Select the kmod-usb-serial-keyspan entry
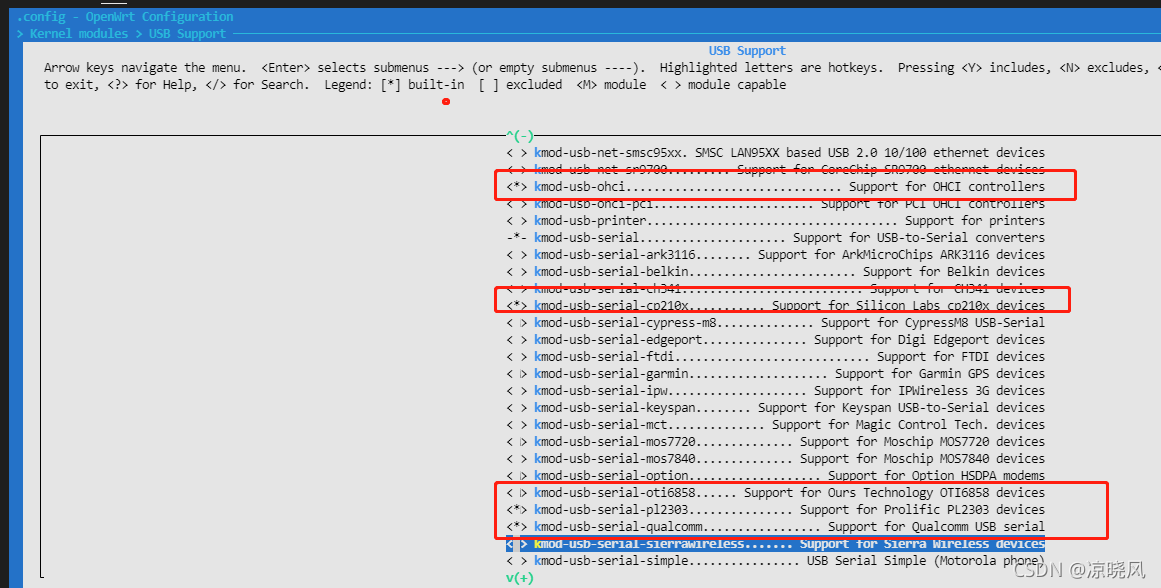This screenshot has width=1161, height=588. (x=775, y=407)
